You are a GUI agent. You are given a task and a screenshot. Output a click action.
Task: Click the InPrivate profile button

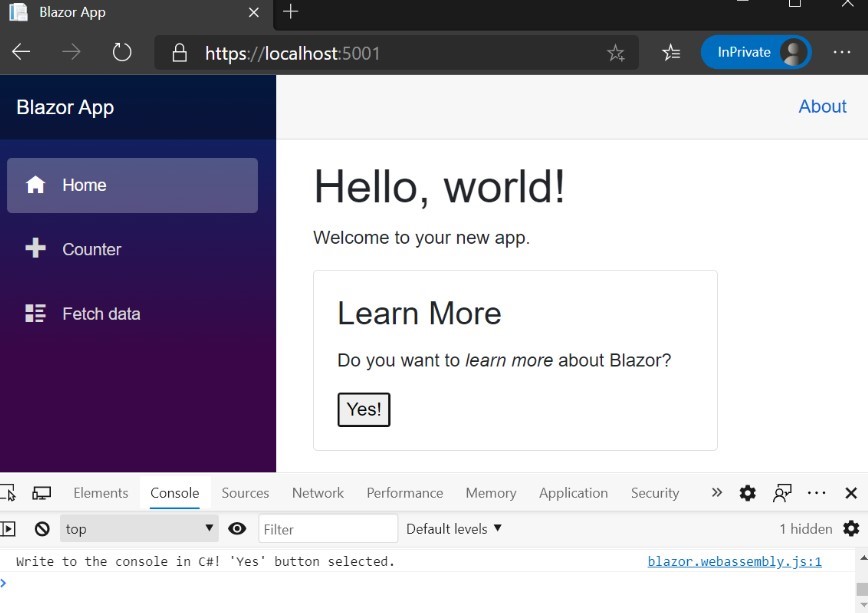[756, 53]
